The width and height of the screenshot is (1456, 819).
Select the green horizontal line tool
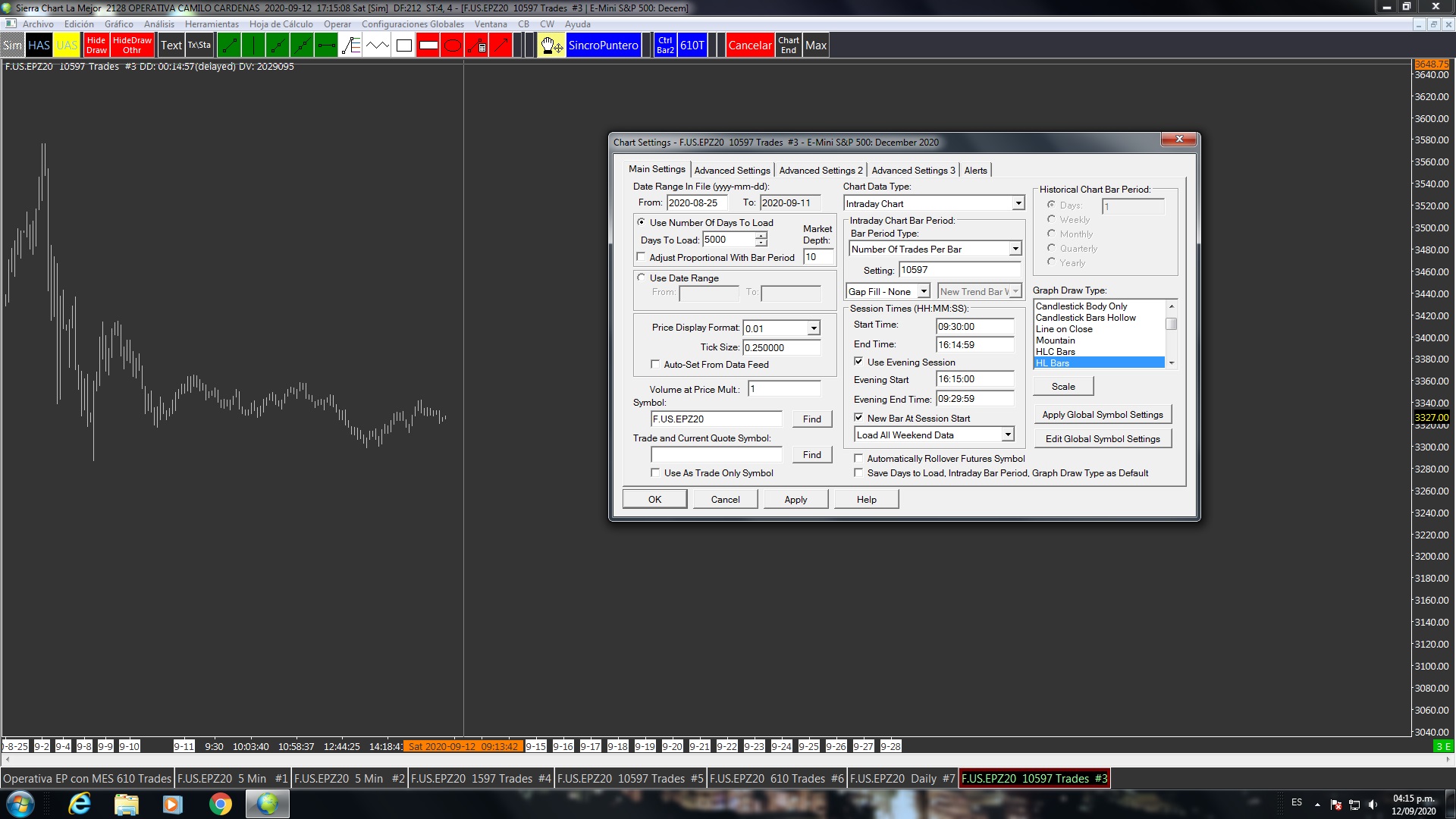point(326,45)
